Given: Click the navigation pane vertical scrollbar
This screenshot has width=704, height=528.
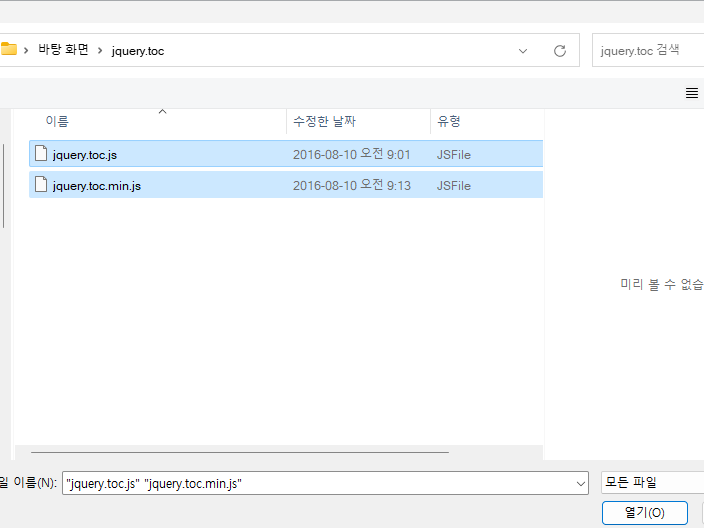Looking at the screenshot, I should click(4, 186).
